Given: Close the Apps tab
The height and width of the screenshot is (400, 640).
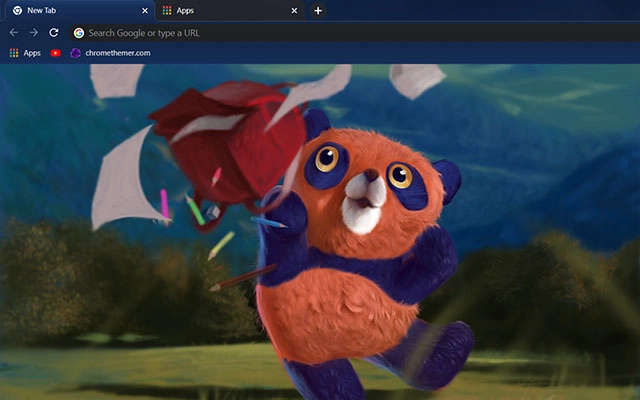Looking at the screenshot, I should point(294,11).
